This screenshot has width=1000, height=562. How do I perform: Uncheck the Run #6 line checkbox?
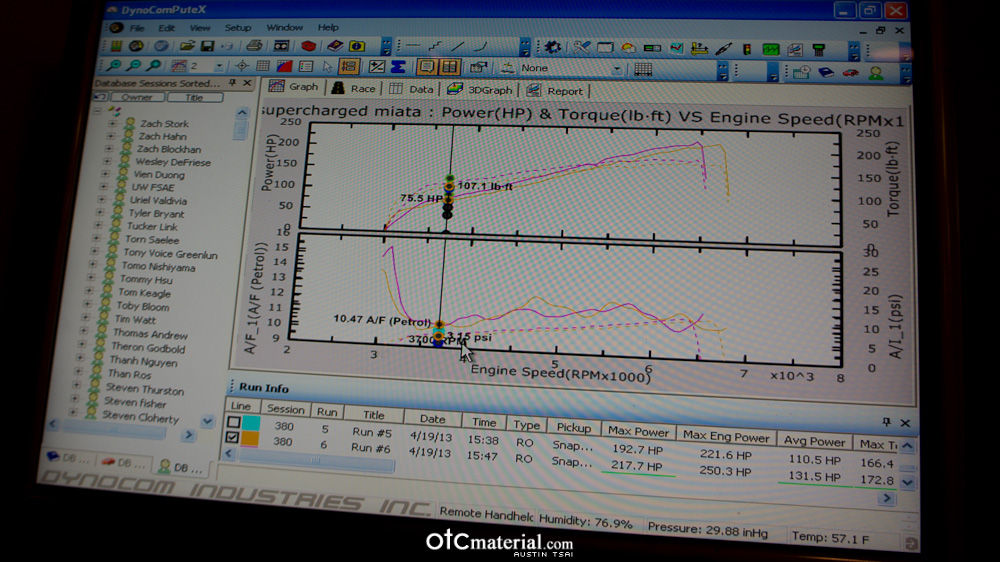point(232,437)
